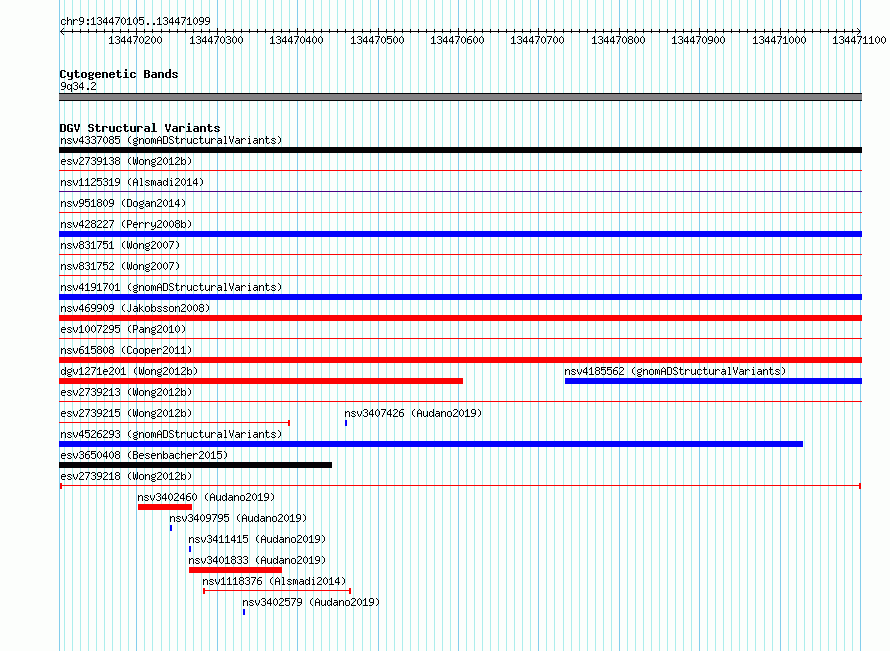Image resolution: width=890 pixels, height=651 pixels.
Task: Open variant nsv1125319 (Alsmadi2014)
Action: (x=132, y=182)
